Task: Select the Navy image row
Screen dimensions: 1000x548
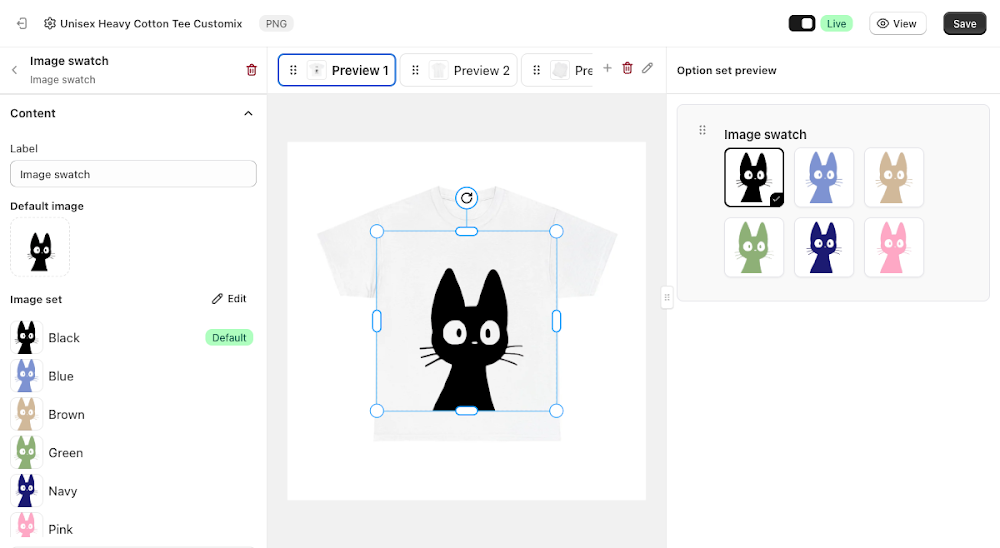Action: (131, 491)
